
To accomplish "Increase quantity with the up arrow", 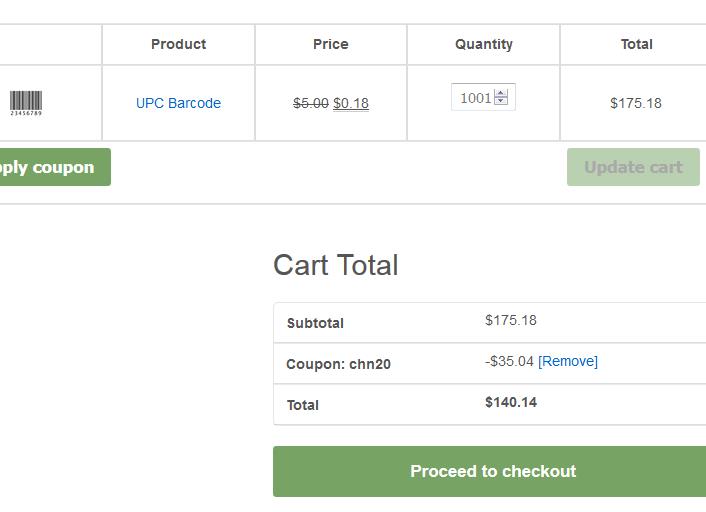I will click(x=501, y=93).
